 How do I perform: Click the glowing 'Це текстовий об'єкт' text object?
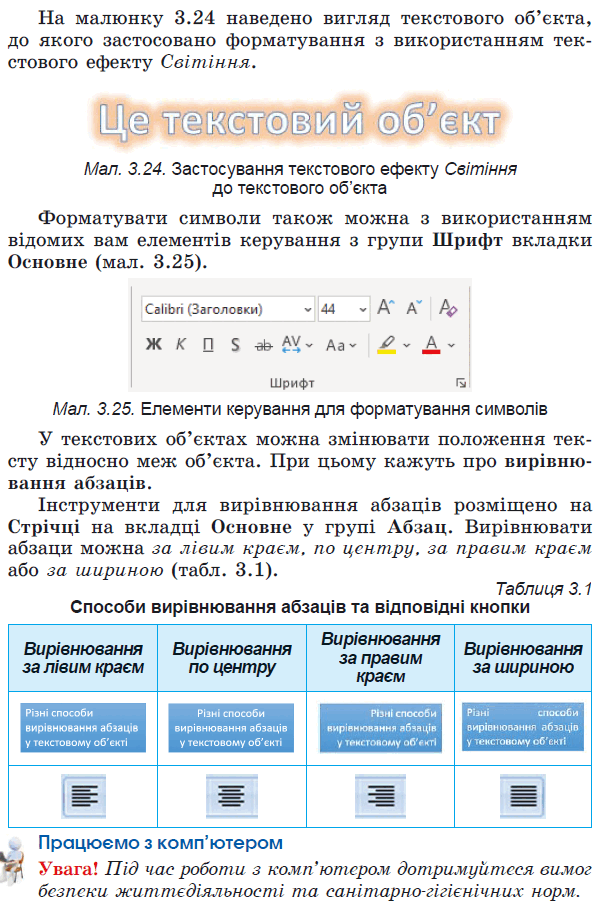tap(299, 121)
